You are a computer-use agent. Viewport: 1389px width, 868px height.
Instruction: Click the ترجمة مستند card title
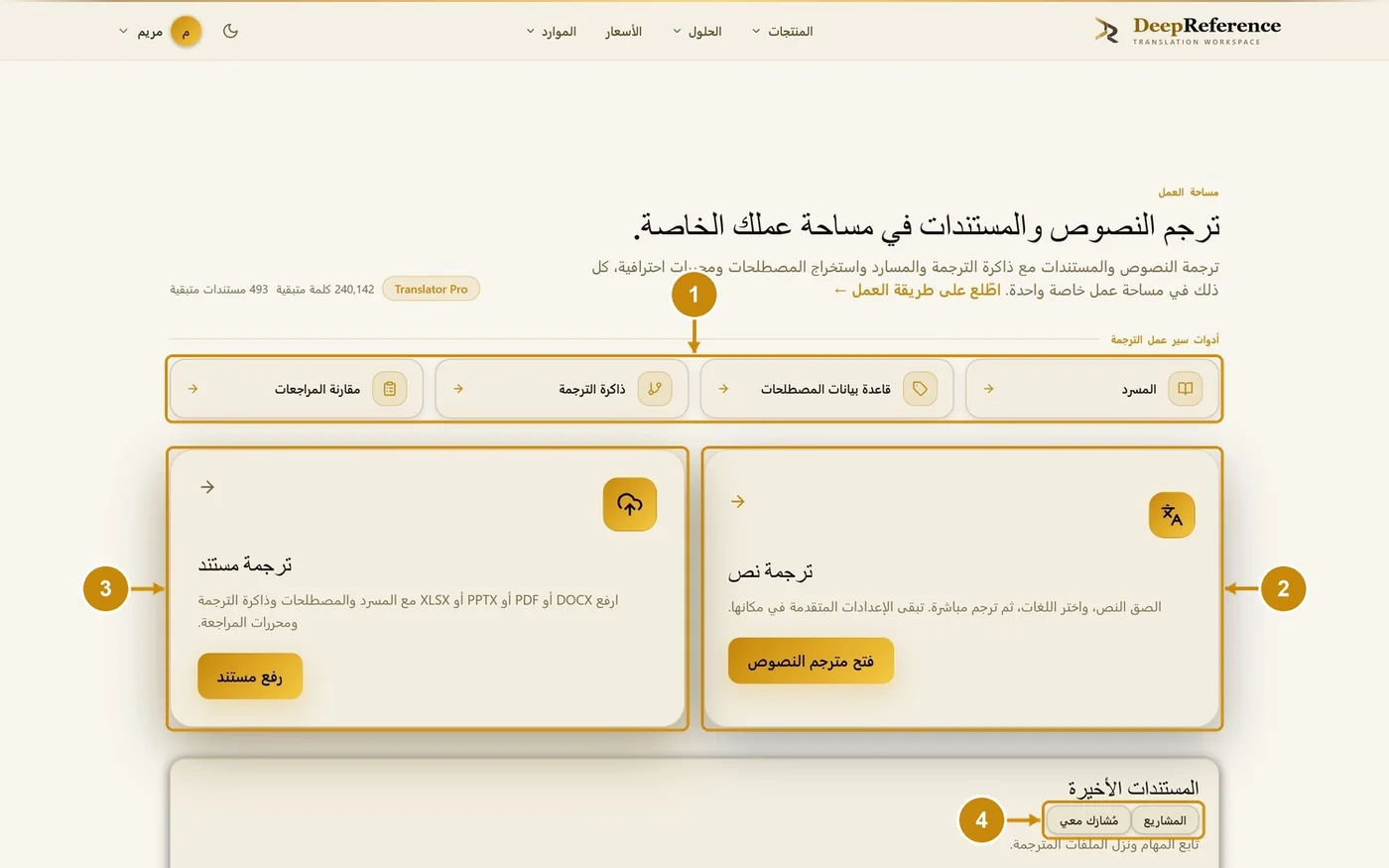coord(245,564)
